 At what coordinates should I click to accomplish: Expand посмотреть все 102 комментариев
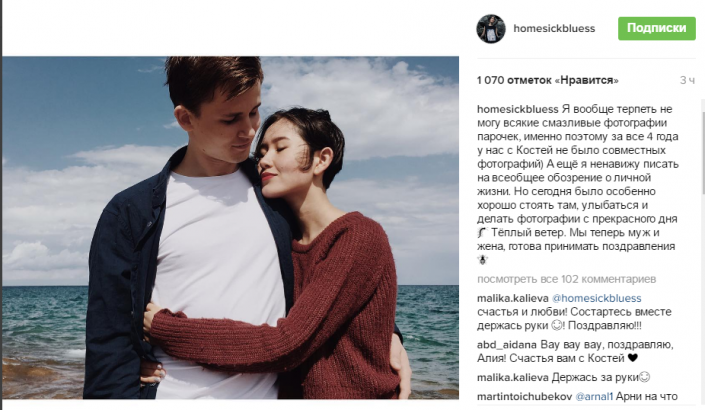[x=567, y=279]
